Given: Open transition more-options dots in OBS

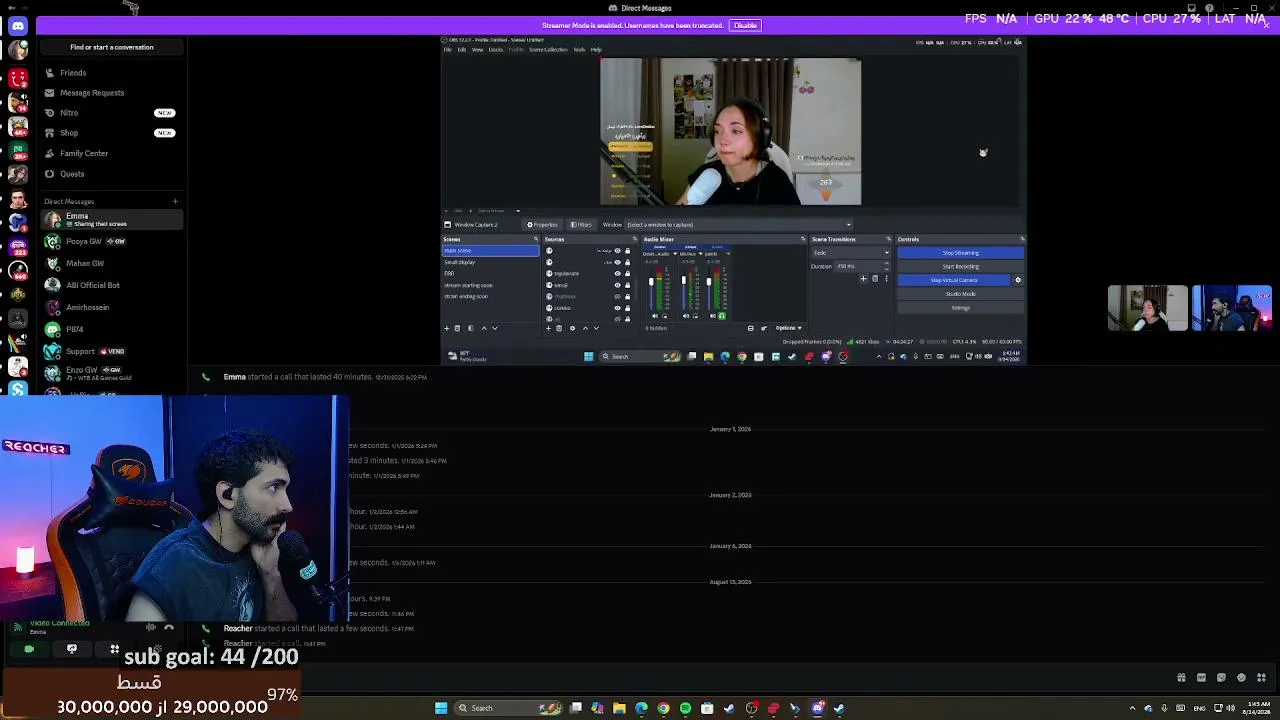Looking at the screenshot, I should click(886, 279).
